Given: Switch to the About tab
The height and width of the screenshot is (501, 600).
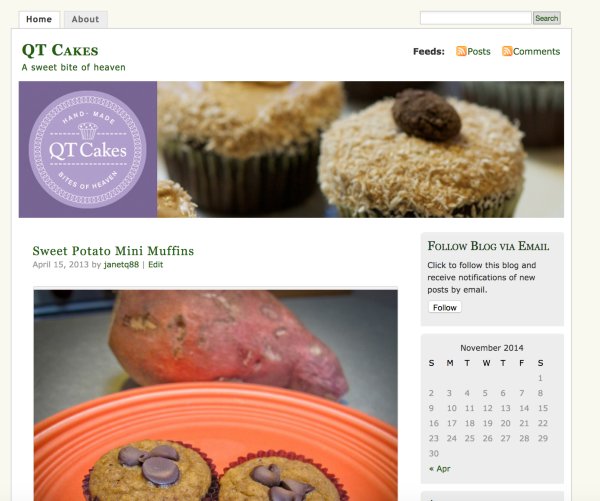Looking at the screenshot, I should pos(86,20).
